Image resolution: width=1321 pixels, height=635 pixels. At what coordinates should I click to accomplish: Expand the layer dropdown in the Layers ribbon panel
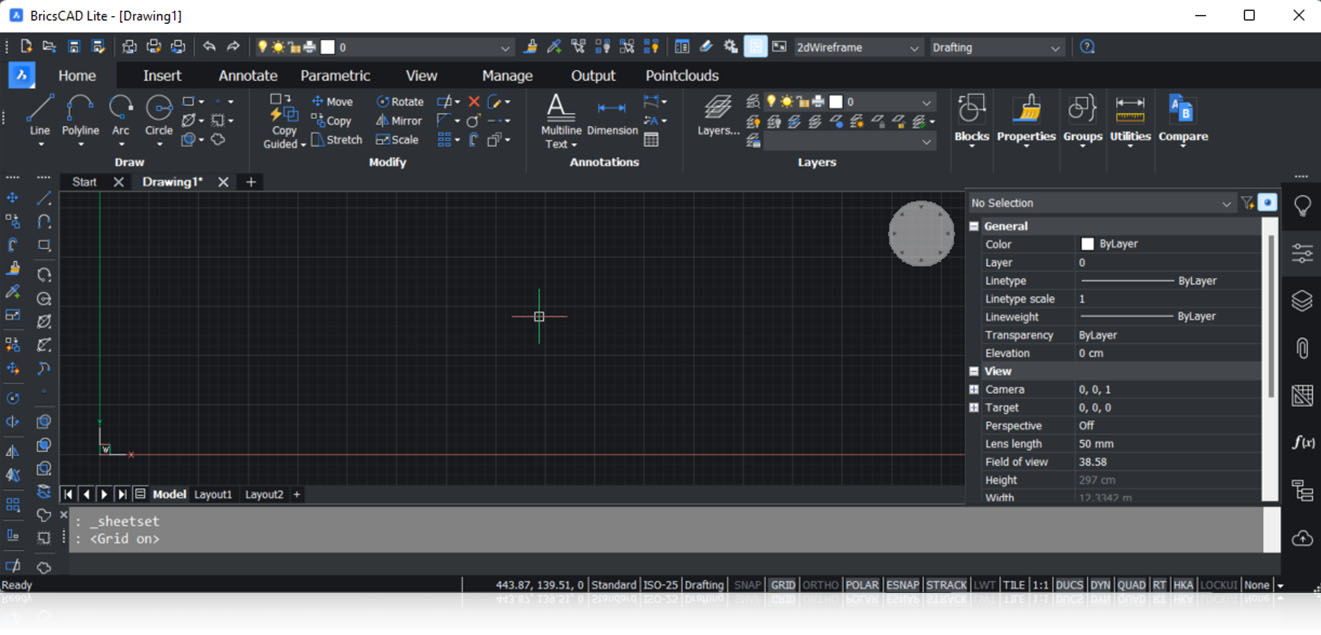click(926, 102)
